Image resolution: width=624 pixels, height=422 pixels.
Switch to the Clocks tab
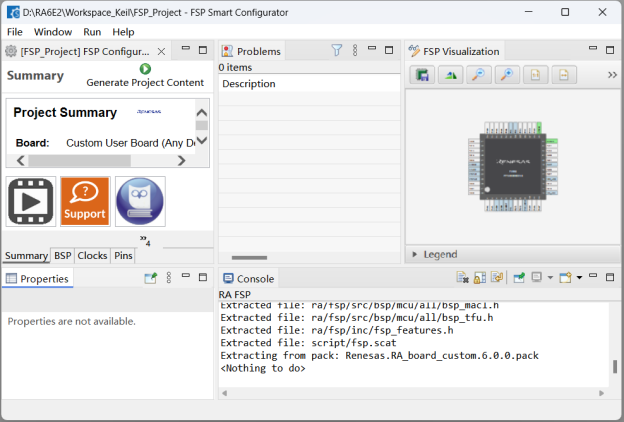click(x=92, y=256)
